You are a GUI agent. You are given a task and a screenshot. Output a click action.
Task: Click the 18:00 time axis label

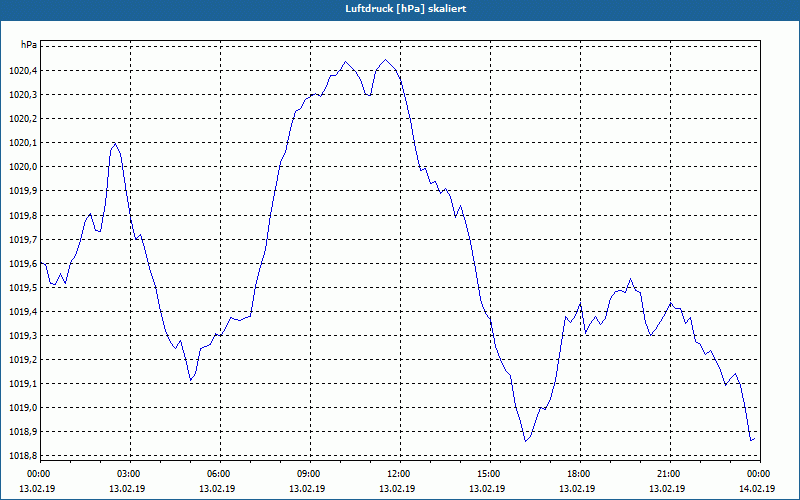pyautogui.click(x=578, y=474)
